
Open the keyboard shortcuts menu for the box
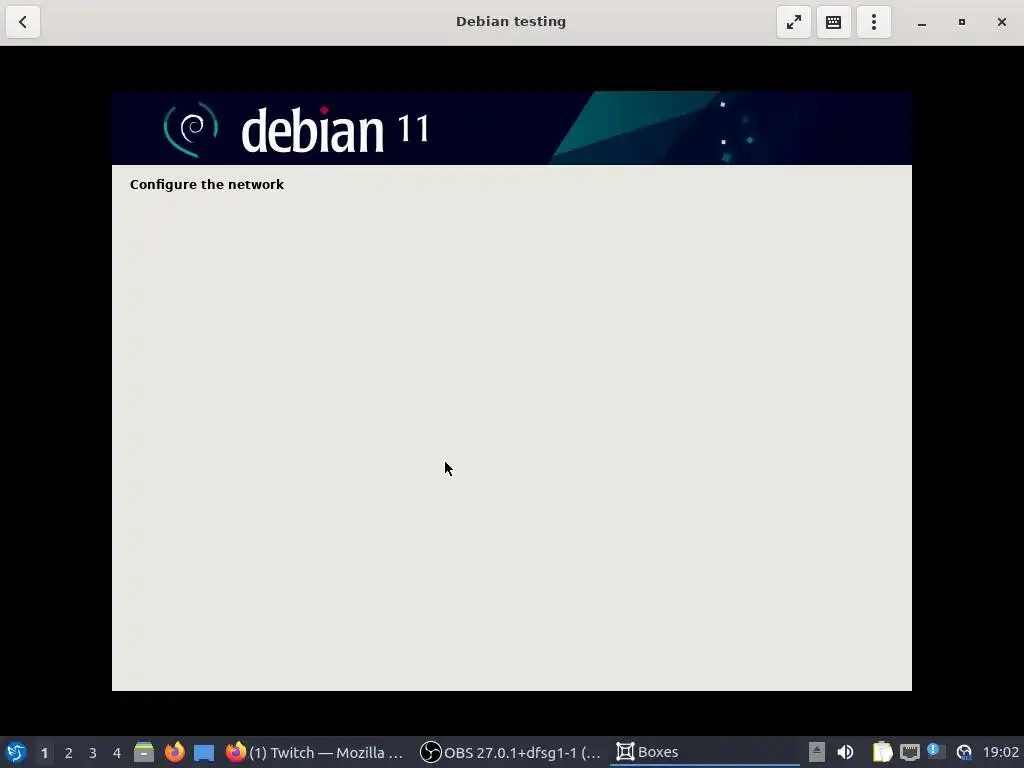[833, 22]
